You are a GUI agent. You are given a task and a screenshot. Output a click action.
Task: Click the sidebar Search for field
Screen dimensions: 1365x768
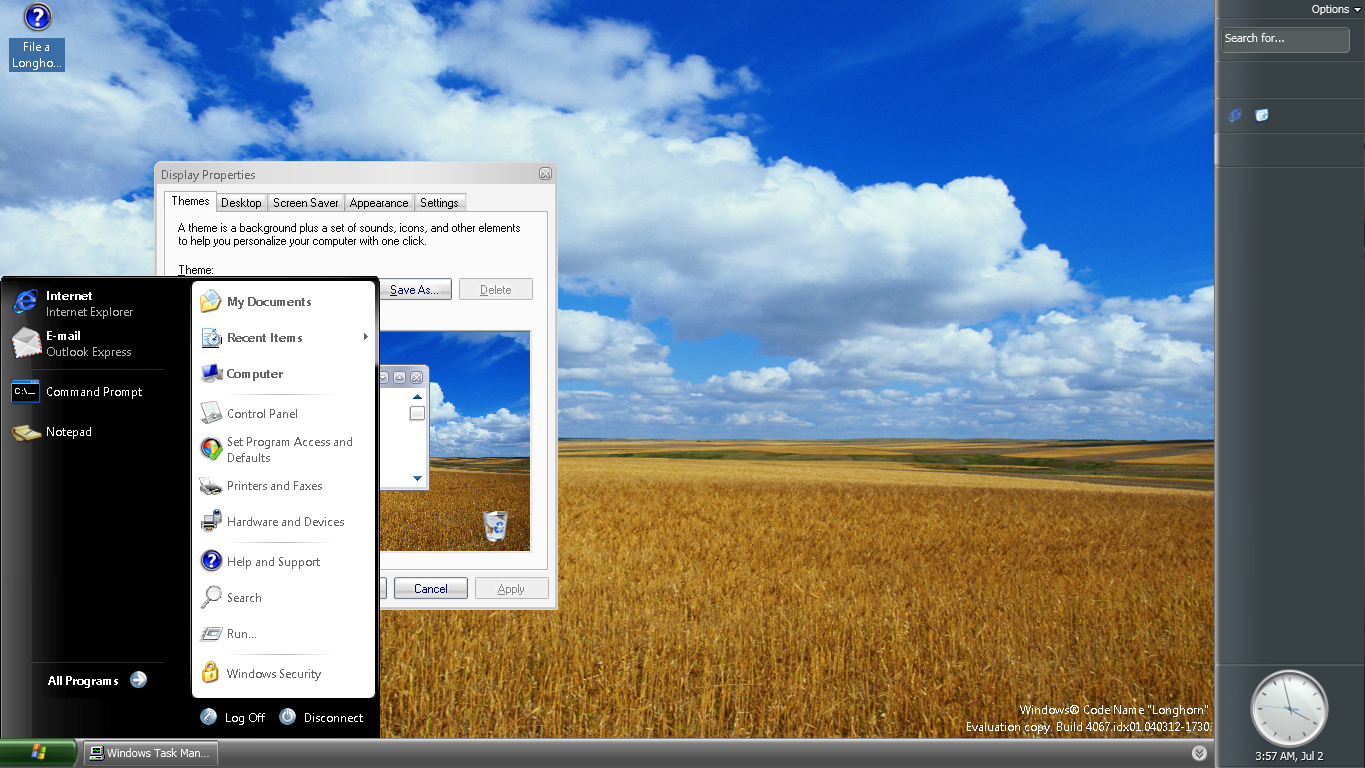(x=1285, y=39)
